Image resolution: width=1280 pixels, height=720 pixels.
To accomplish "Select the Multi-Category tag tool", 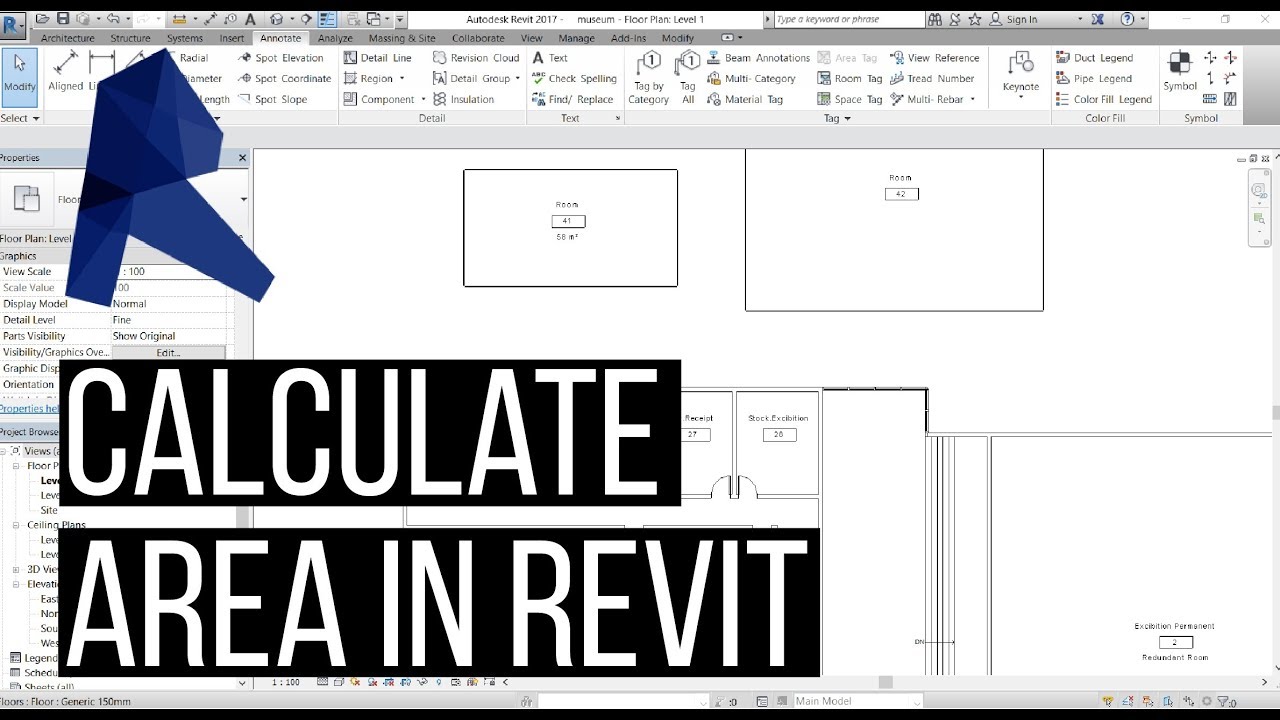I will pos(751,79).
